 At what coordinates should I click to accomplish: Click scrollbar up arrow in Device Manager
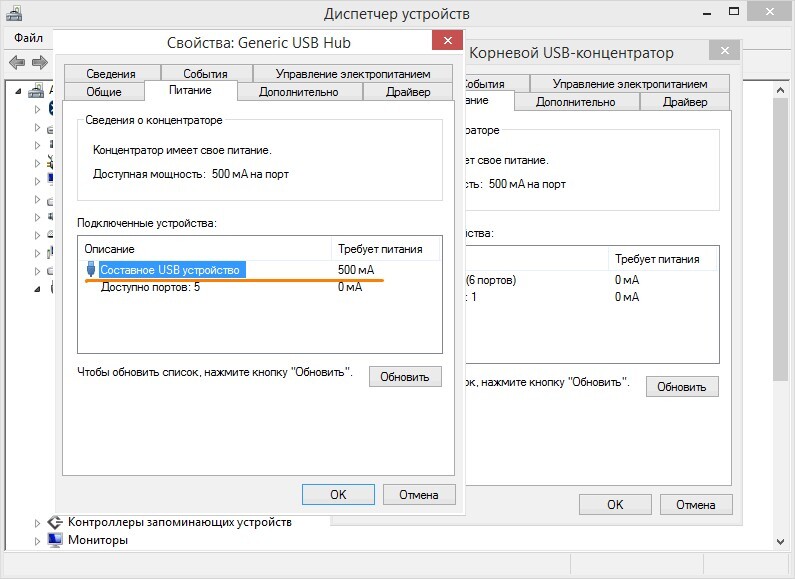pyautogui.click(x=780, y=89)
